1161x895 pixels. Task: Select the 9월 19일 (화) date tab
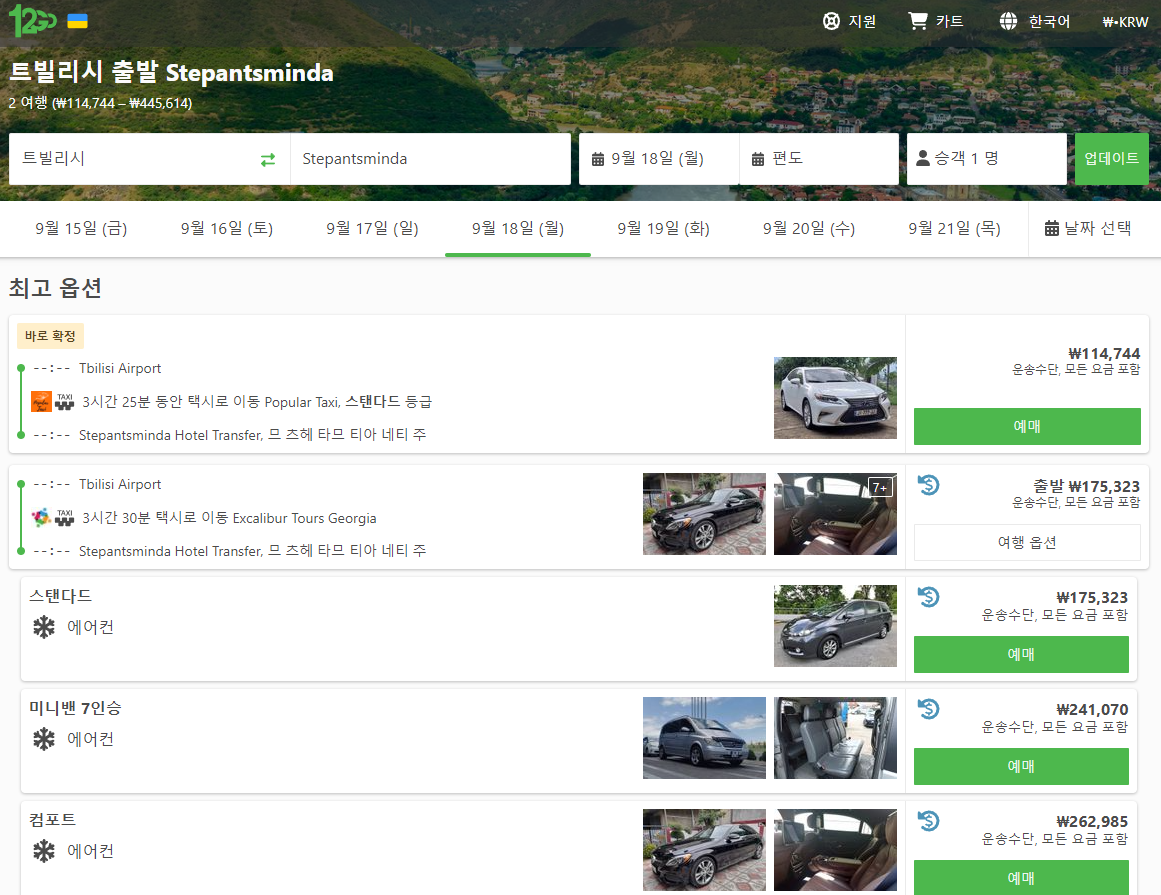pos(663,229)
